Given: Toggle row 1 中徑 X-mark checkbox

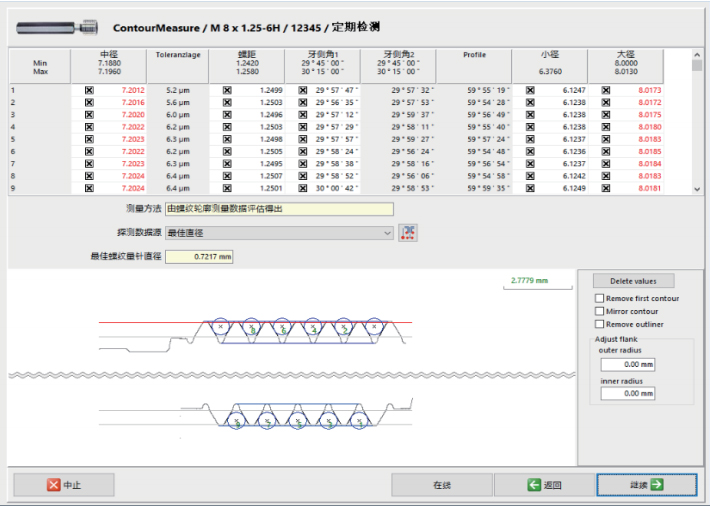Looking at the screenshot, I should tap(90, 90).
